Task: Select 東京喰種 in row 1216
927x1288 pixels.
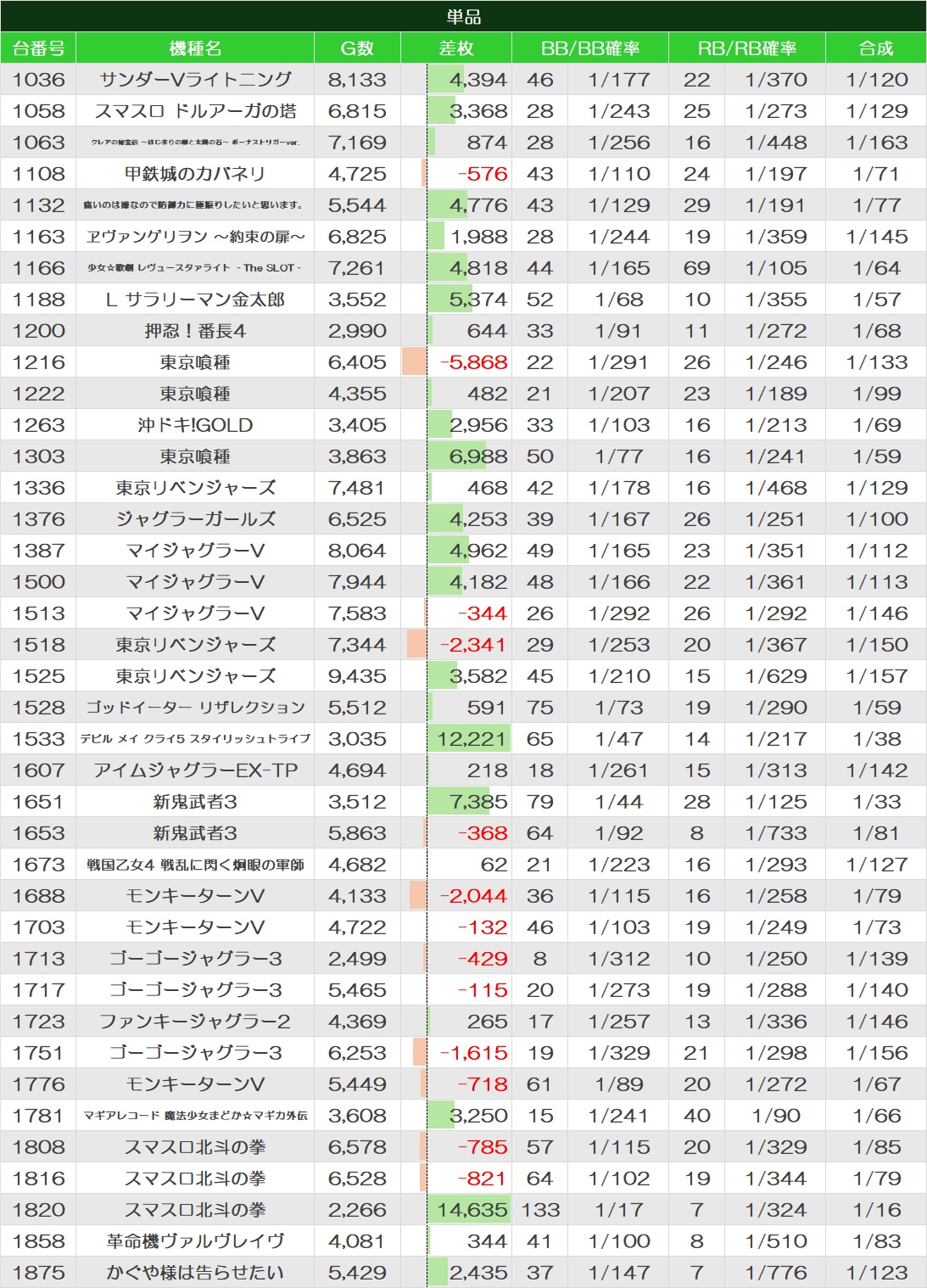Action: [x=195, y=362]
